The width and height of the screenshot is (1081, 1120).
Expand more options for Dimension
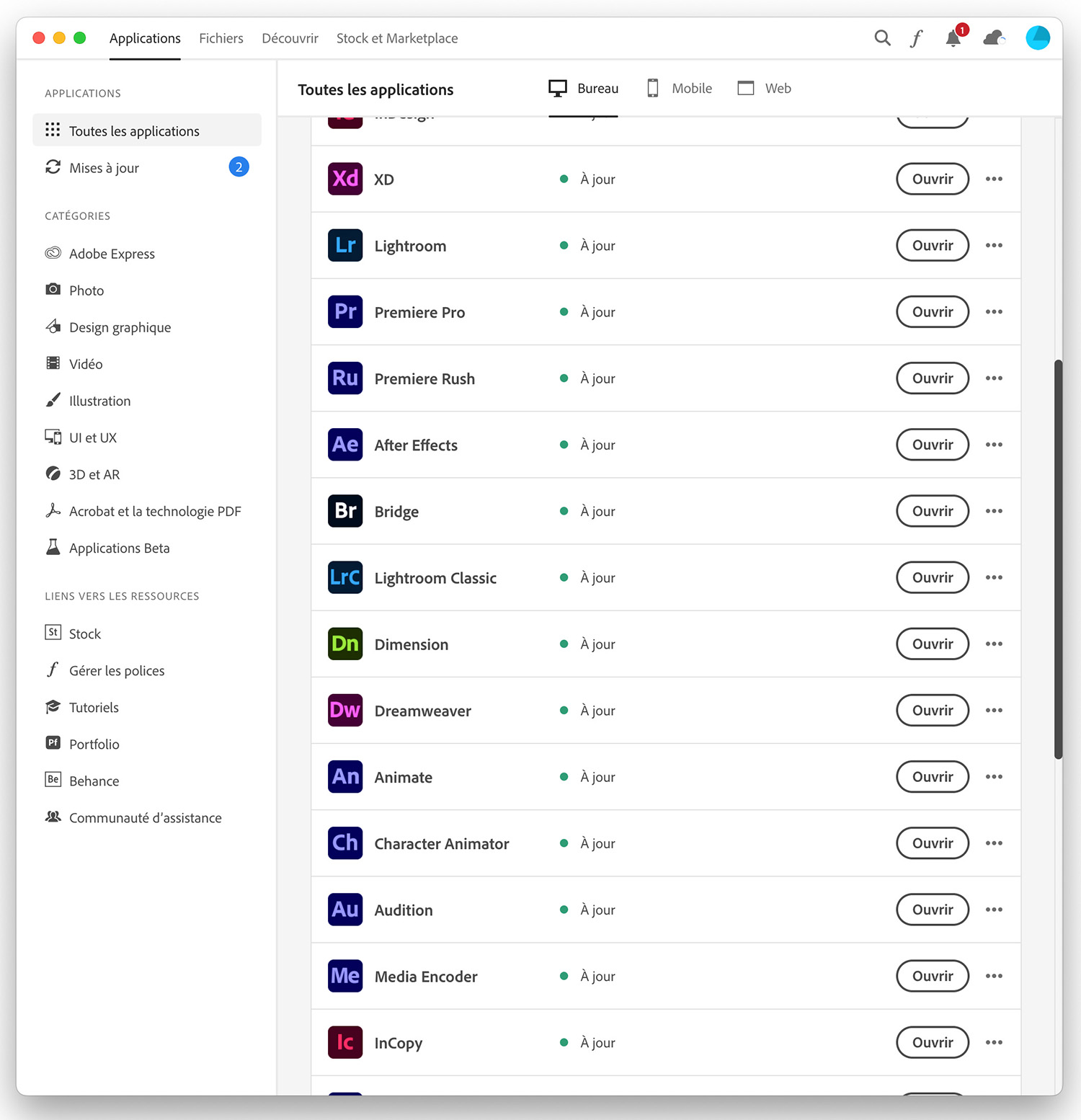tap(994, 644)
